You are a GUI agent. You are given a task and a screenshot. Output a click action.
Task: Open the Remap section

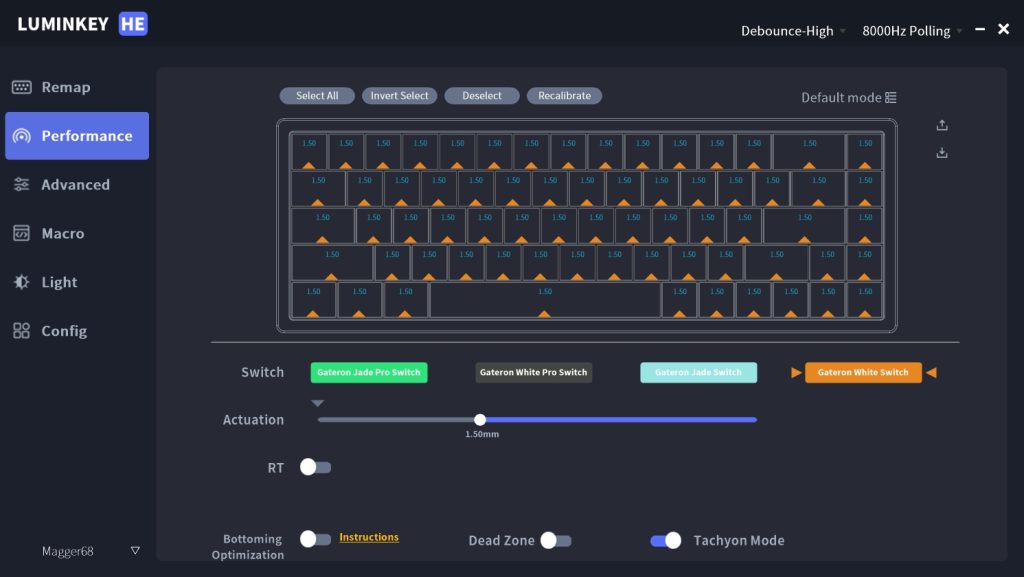(77, 87)
